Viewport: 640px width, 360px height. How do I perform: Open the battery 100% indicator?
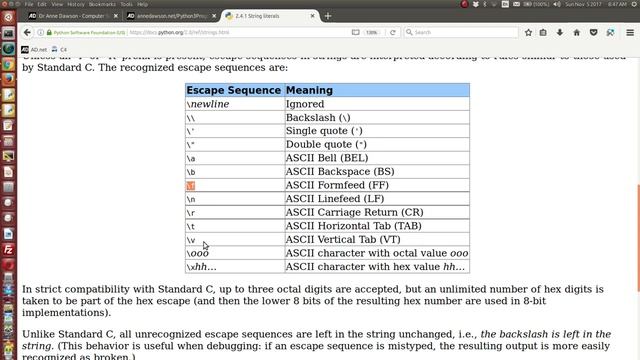click(x=536, y=4)
